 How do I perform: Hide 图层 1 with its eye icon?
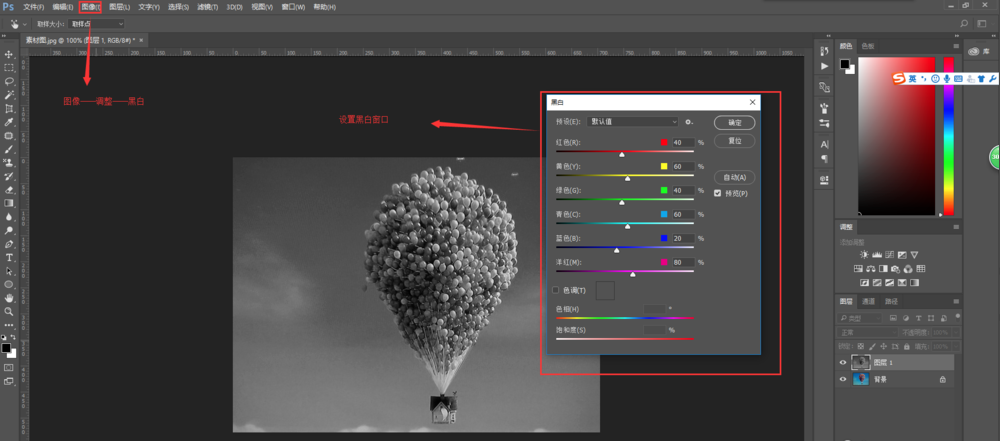click(x=843, y=363)
